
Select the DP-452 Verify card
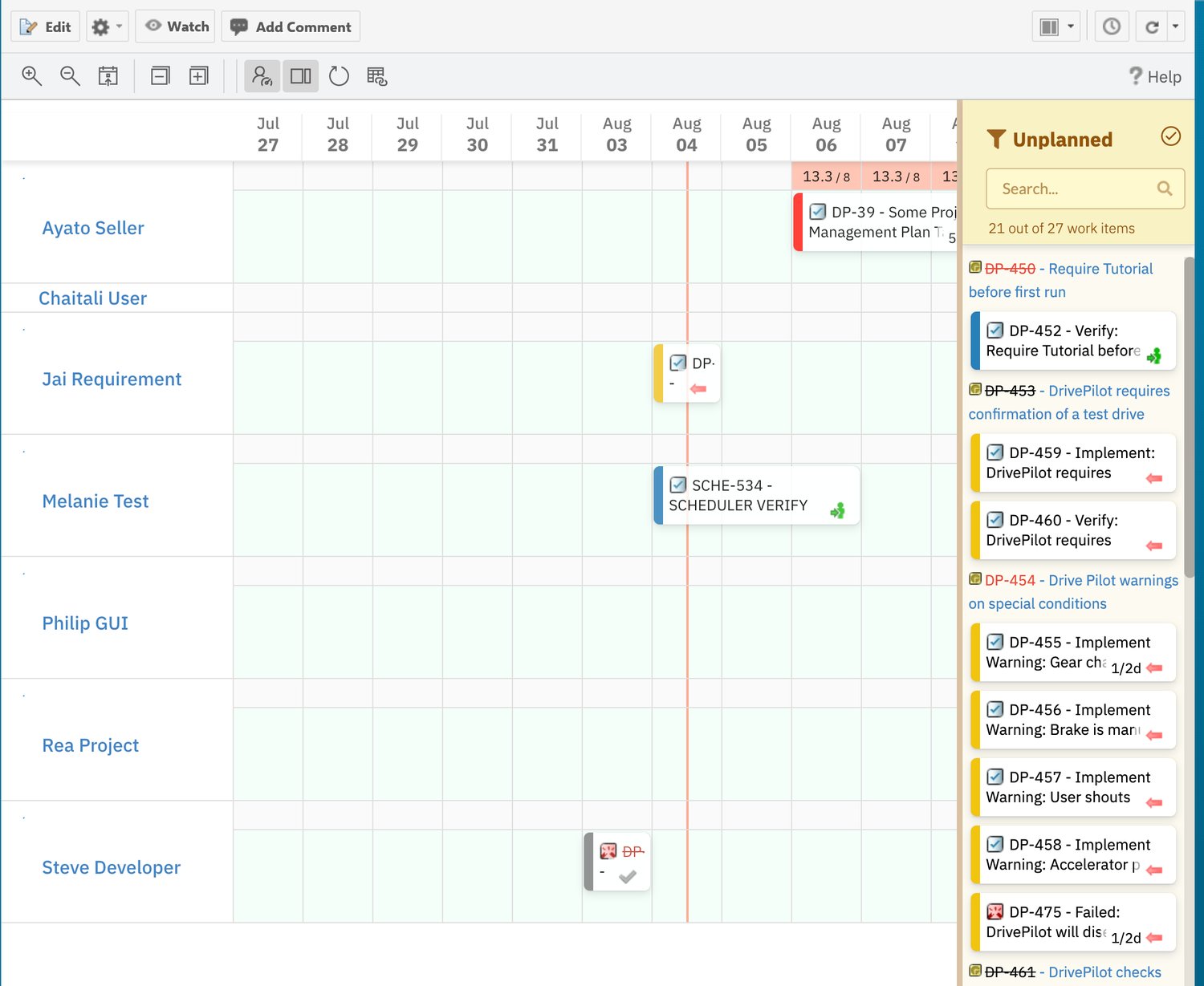point(1073,341)
